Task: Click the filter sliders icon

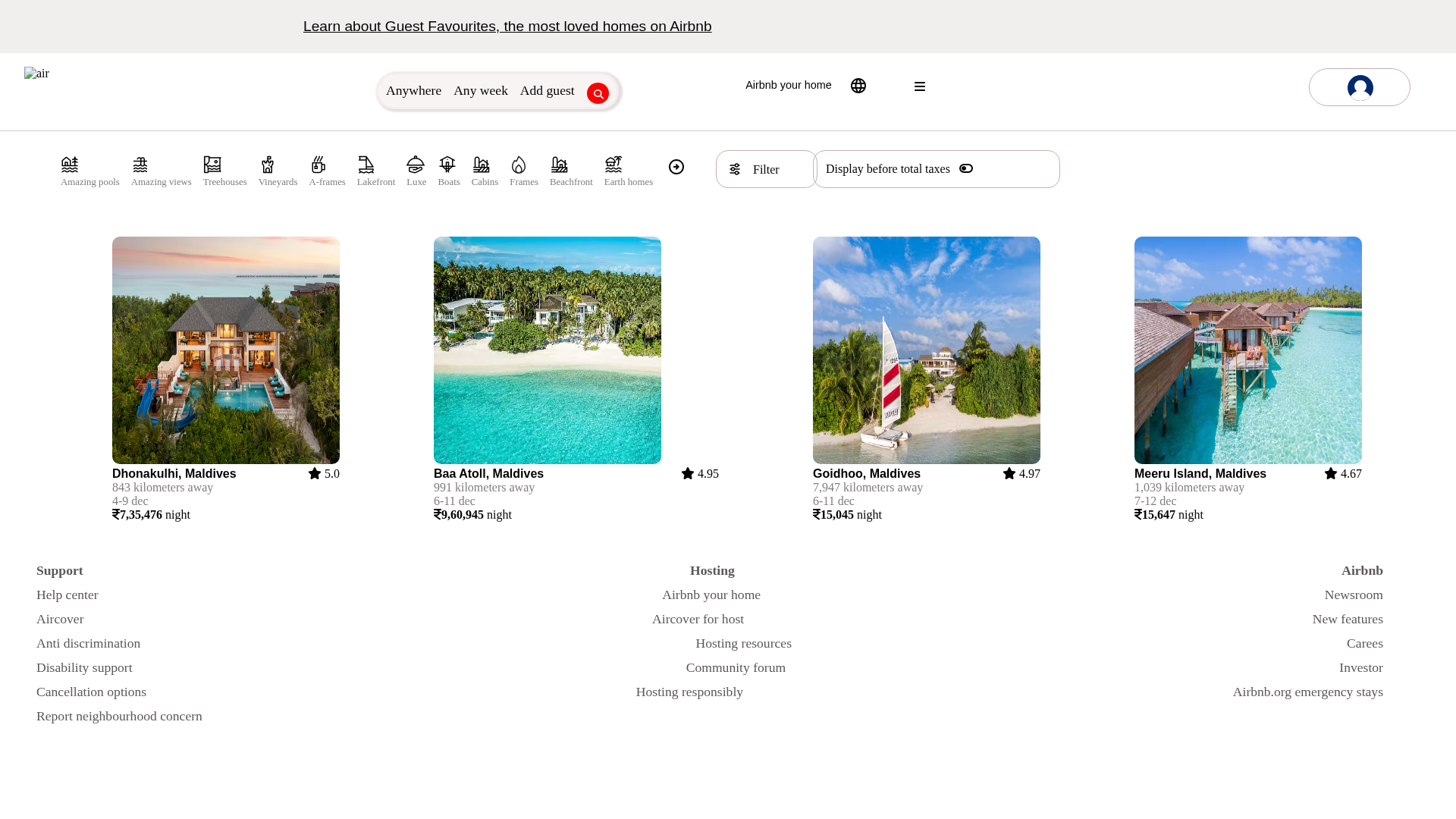Action: pyautogui.click(x=735, y=169)
